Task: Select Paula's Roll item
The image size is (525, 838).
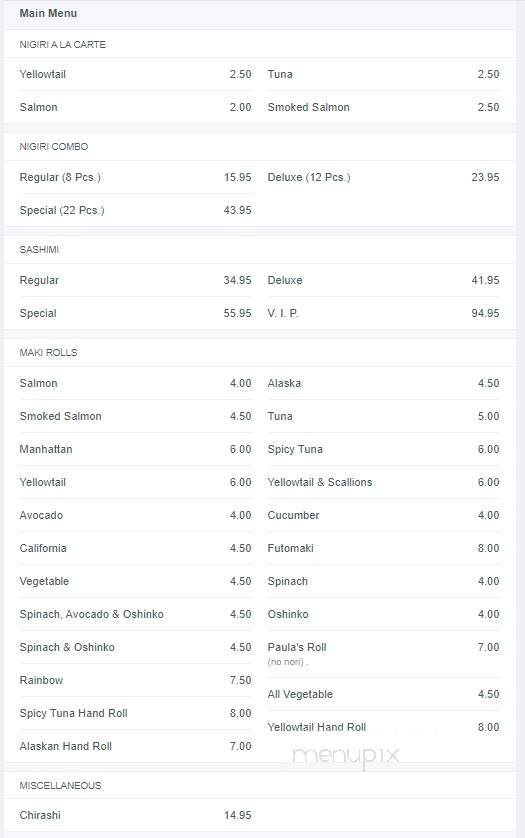Action: tap(383, 654)
